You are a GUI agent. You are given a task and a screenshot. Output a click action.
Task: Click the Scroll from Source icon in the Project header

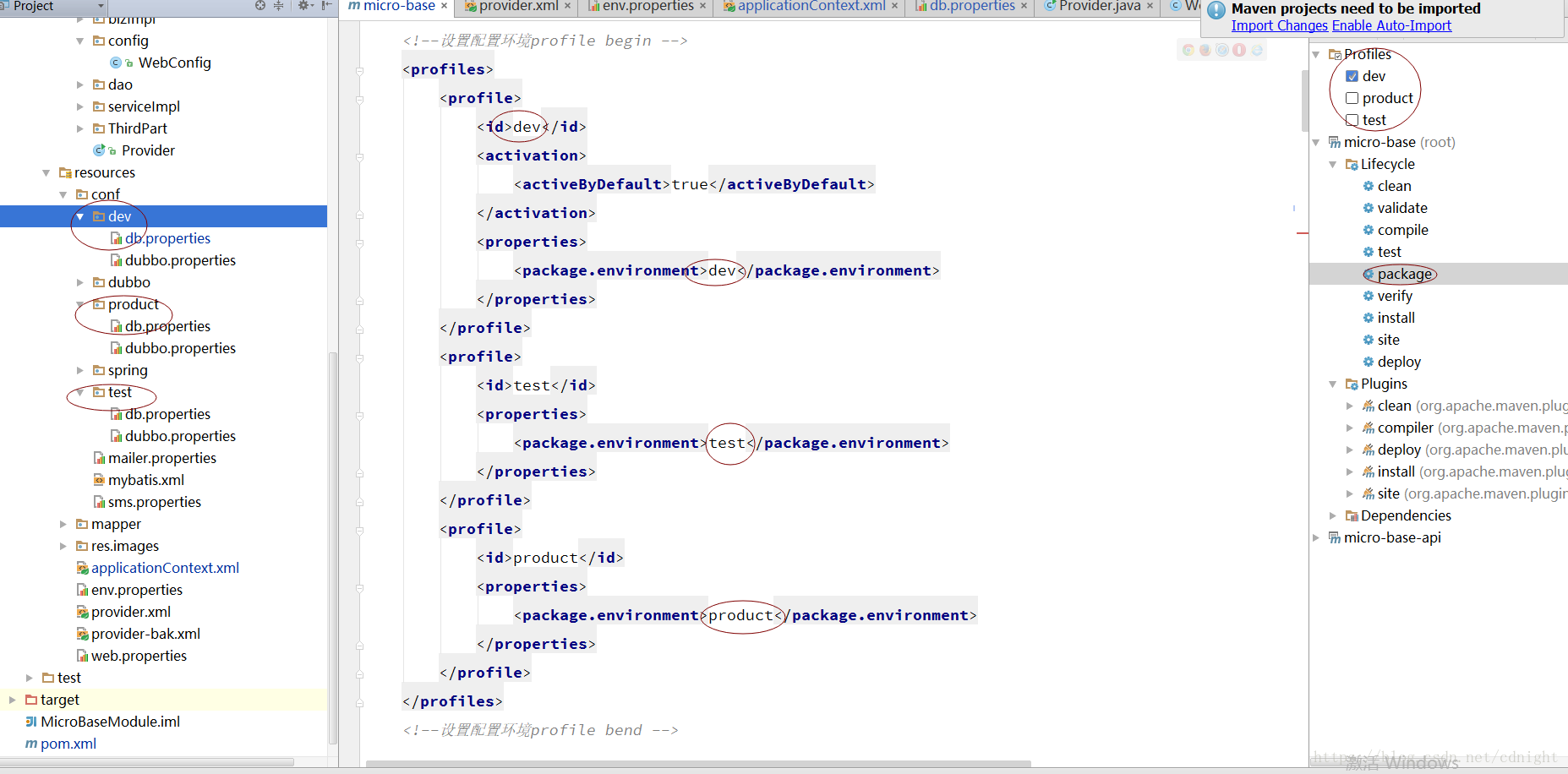tap(260, 5)
